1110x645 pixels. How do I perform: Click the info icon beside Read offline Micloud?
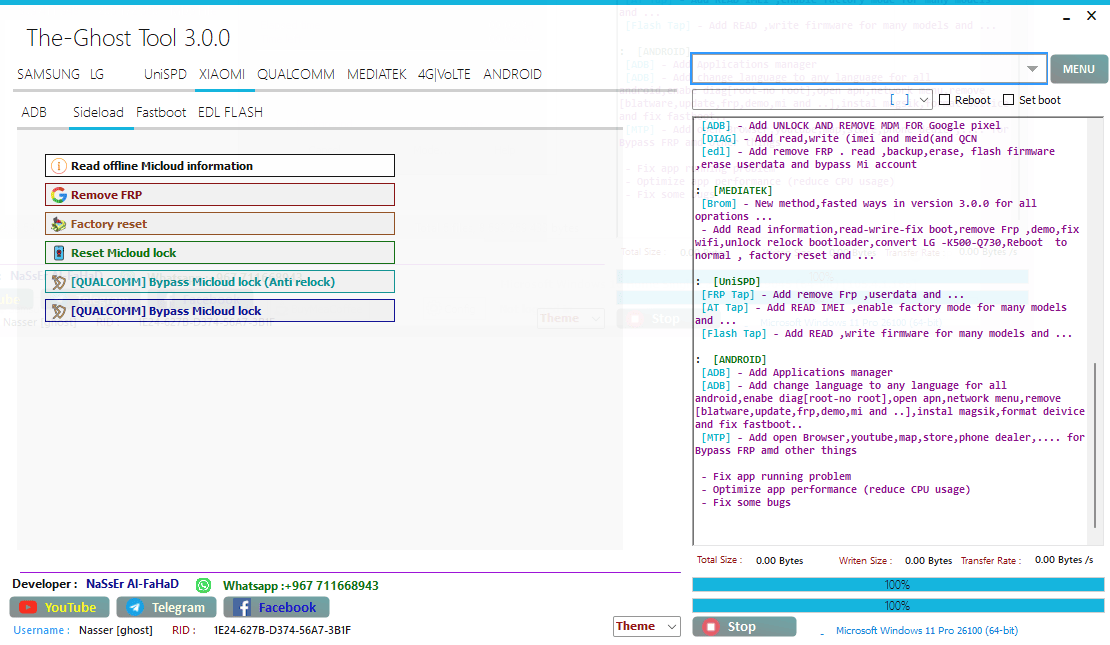pyautogui.click(x=59, y=166)
